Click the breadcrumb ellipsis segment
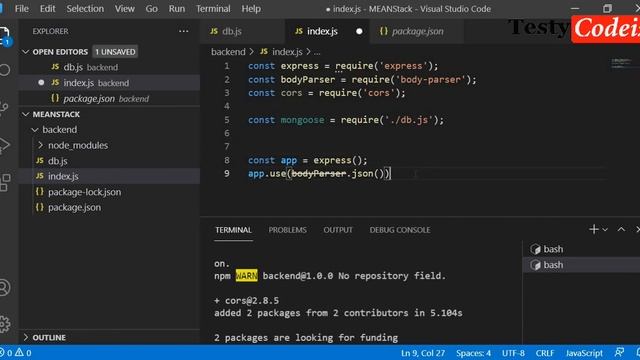 [317, 52]
